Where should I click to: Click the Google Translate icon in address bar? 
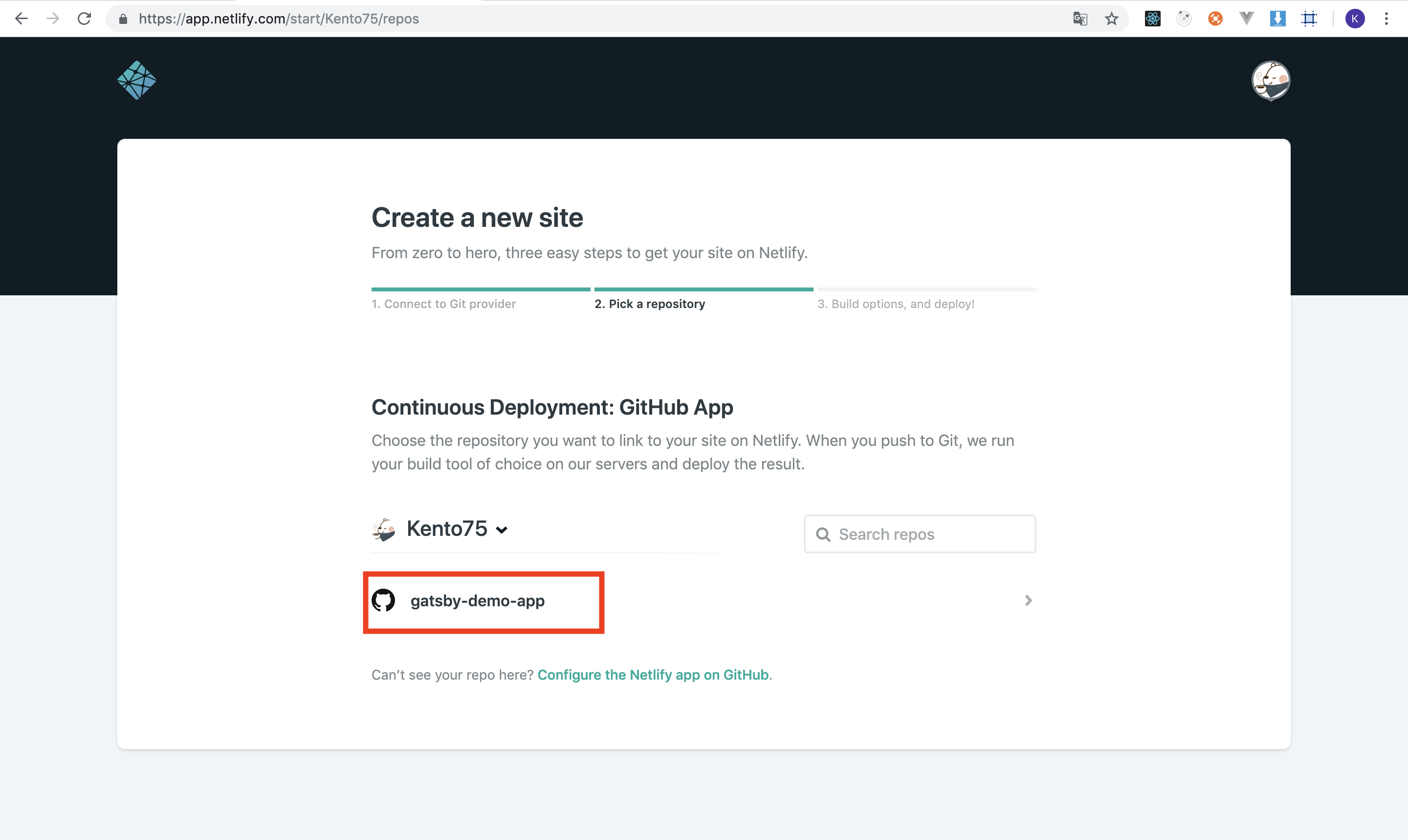[x=1080, y=19]
